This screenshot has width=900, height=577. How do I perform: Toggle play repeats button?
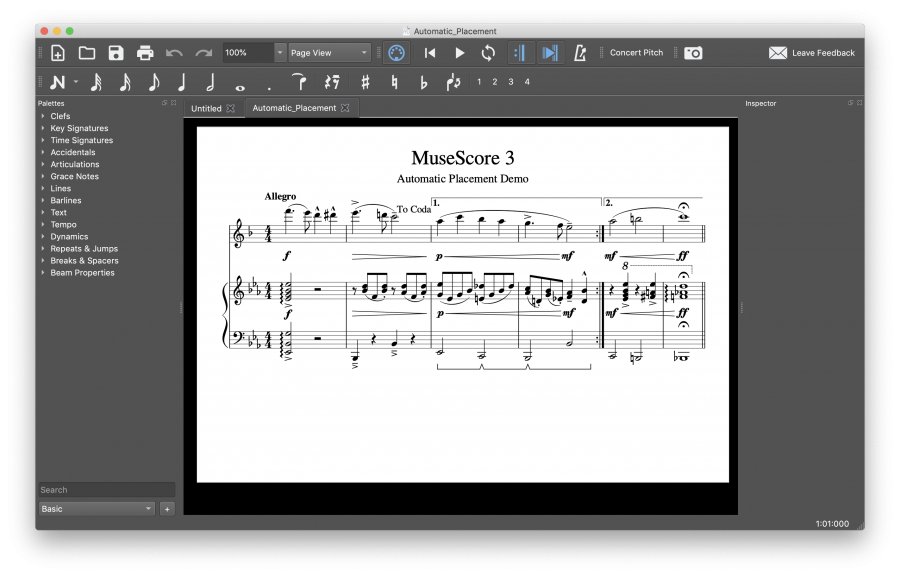pyautogui.click(x=520, y=53)
